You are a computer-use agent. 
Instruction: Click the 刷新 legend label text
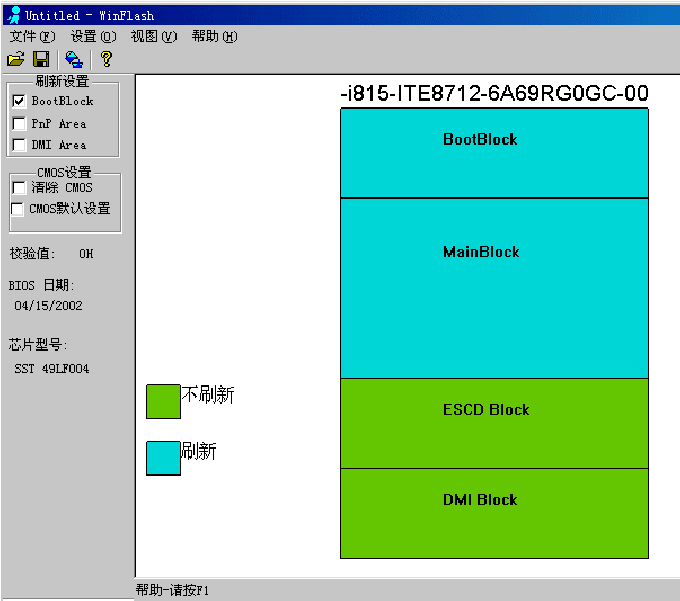(x=199, y=451)
